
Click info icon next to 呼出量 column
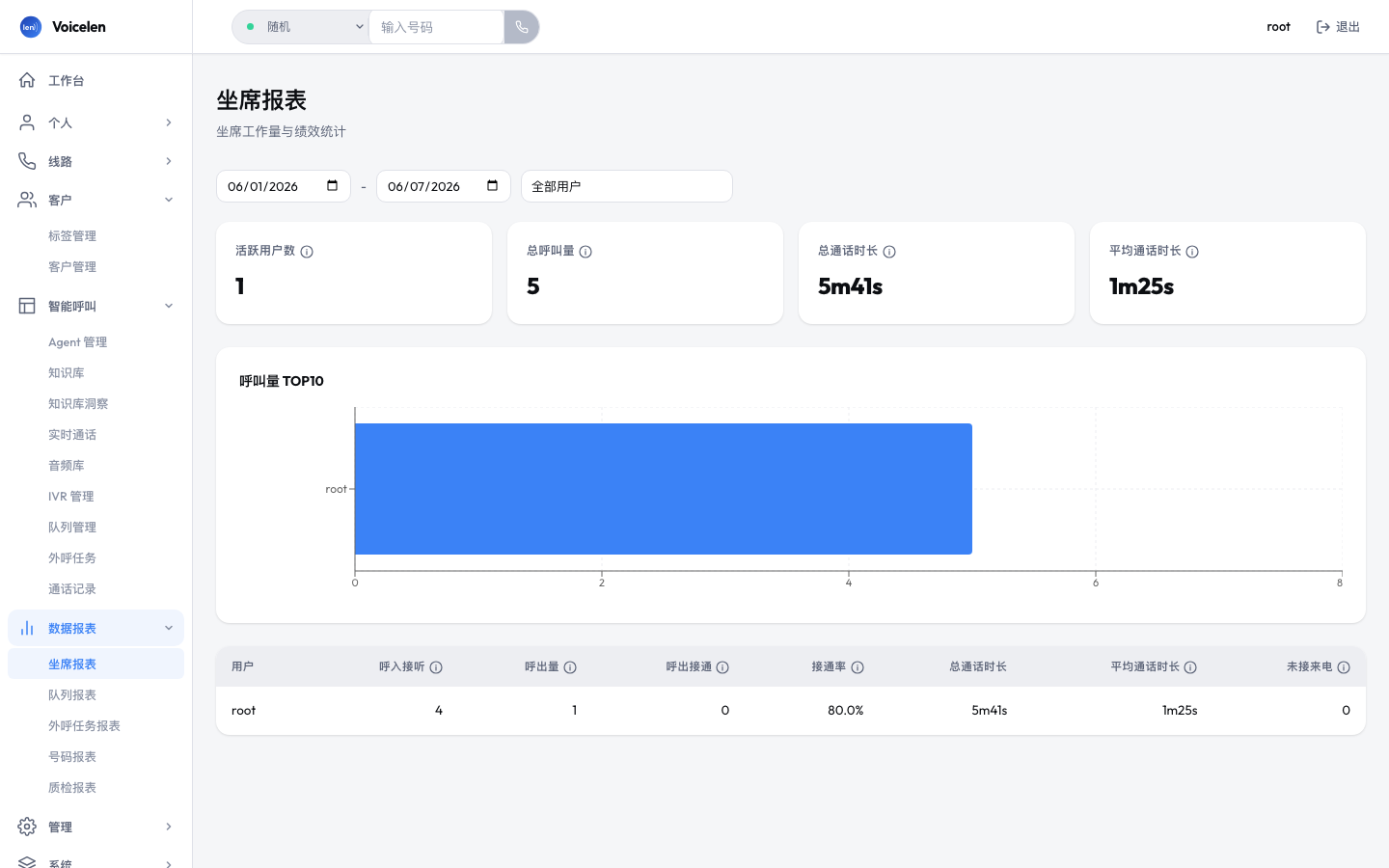coord(570,667)
